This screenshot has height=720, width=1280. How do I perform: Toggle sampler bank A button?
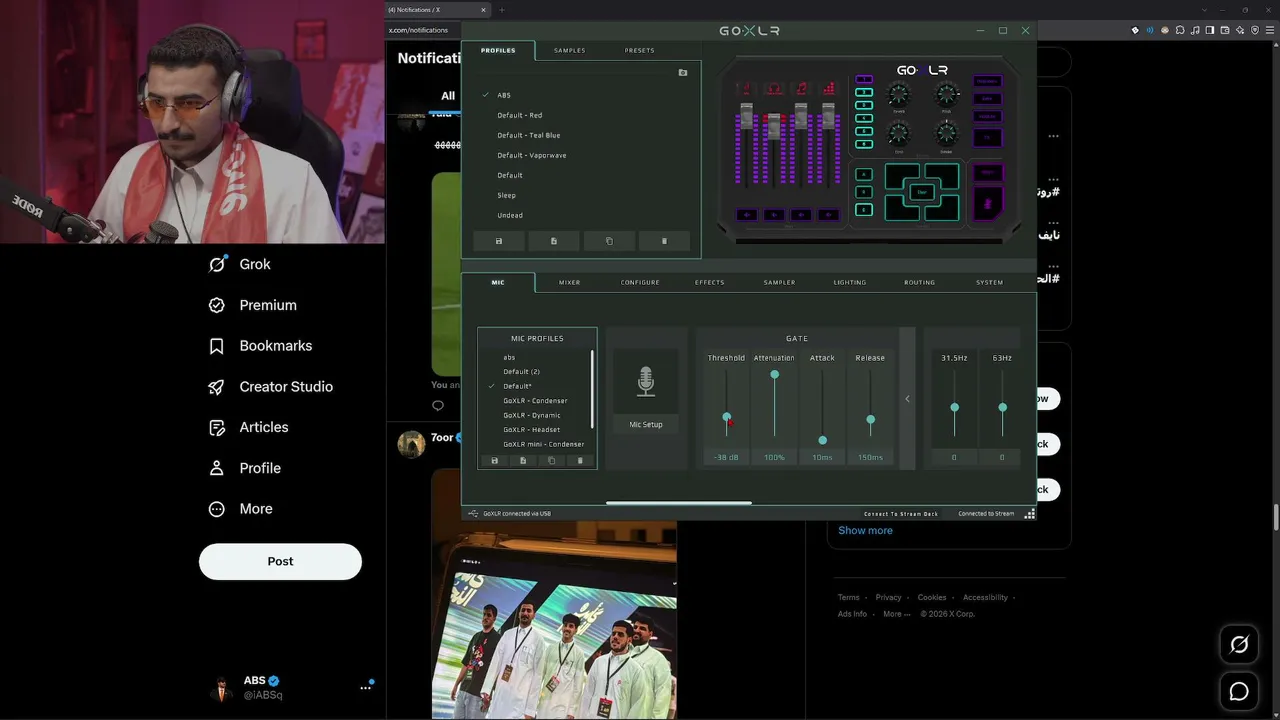pyautogui.click(x=865, y=174)
